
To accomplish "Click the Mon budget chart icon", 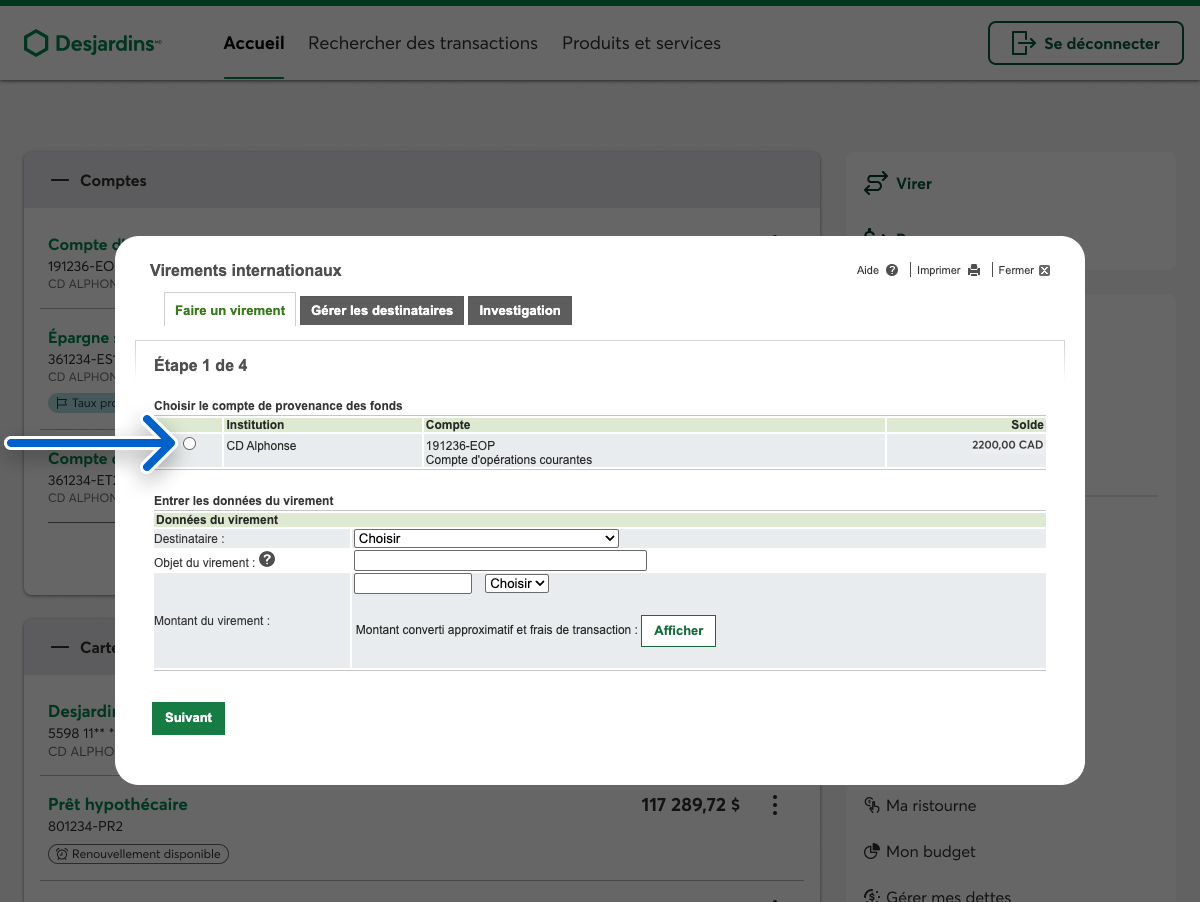I will click(x=871, y=852).
